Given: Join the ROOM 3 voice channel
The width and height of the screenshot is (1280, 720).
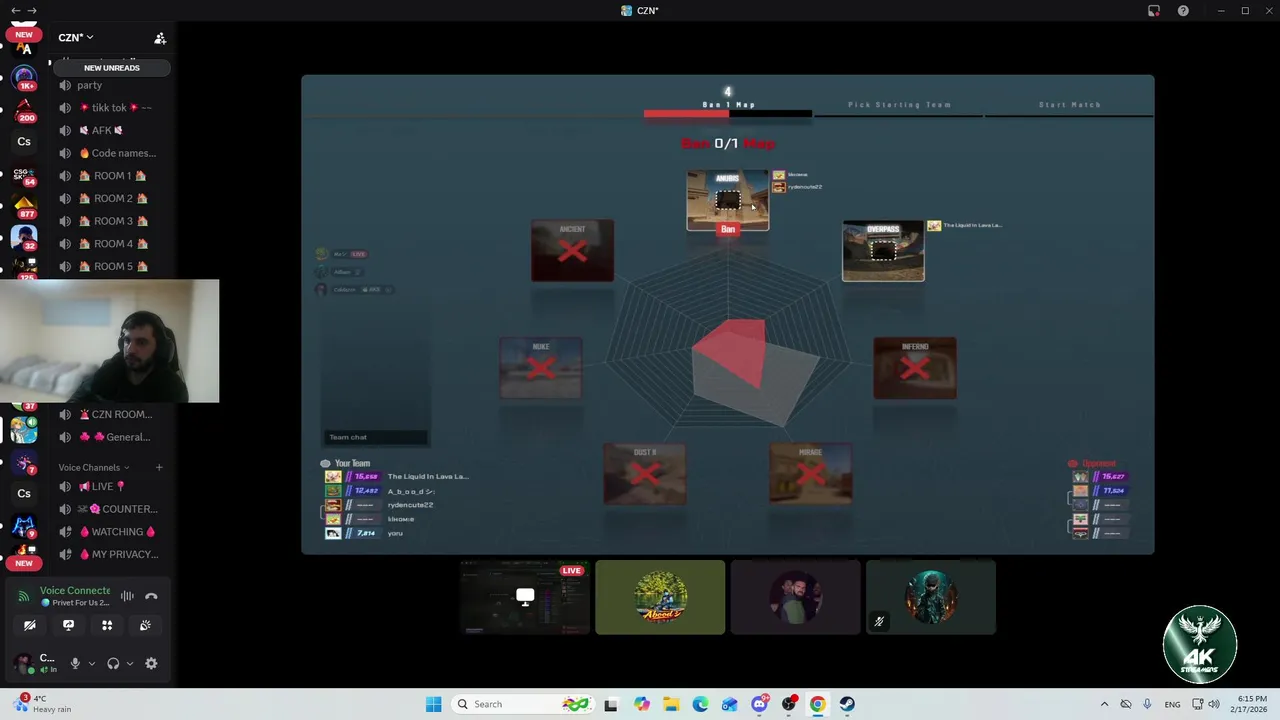Looking at the screenshot, I should [x=112, y=221].
